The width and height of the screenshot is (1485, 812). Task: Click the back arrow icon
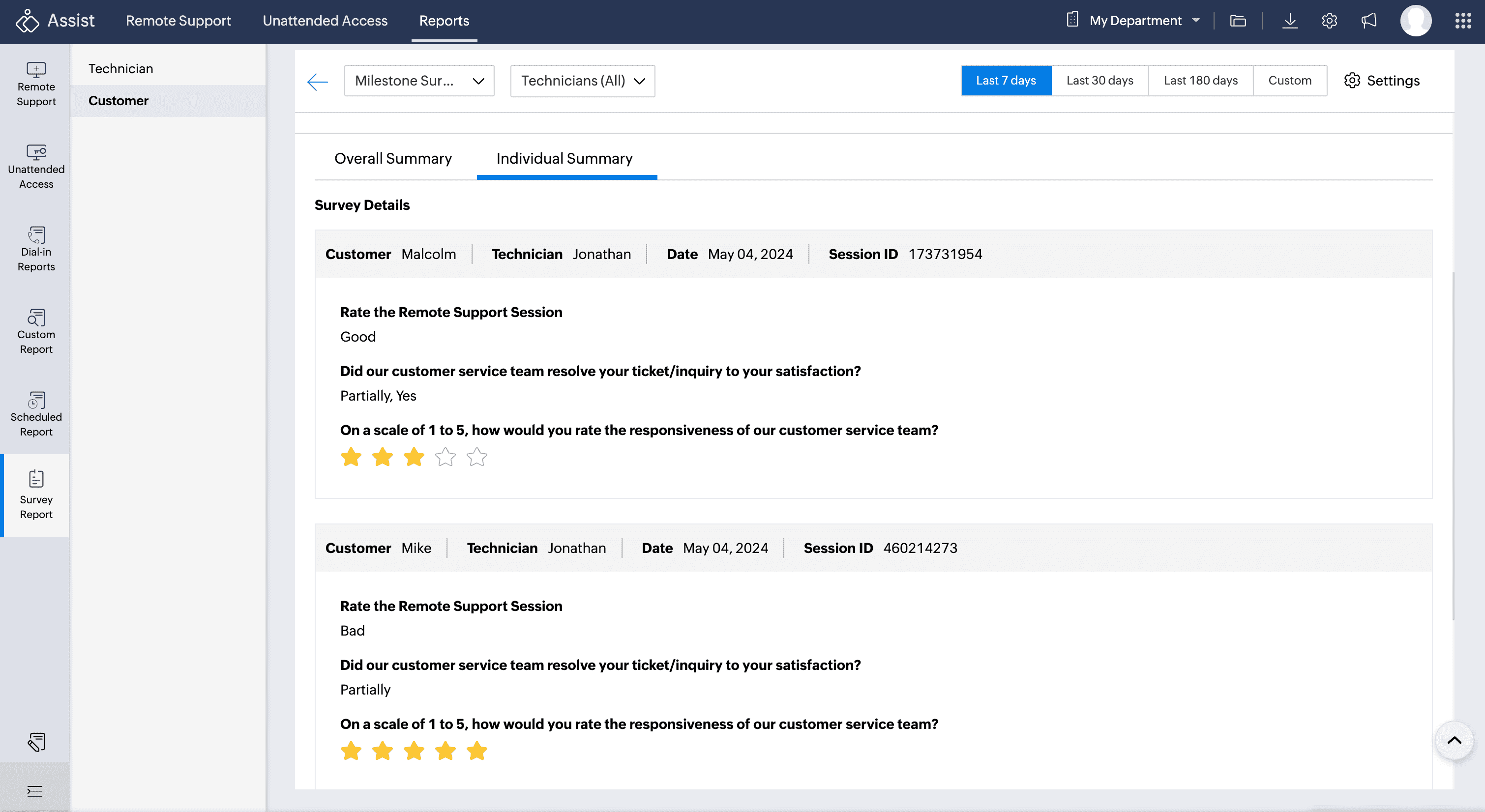(x=317, y=81)
